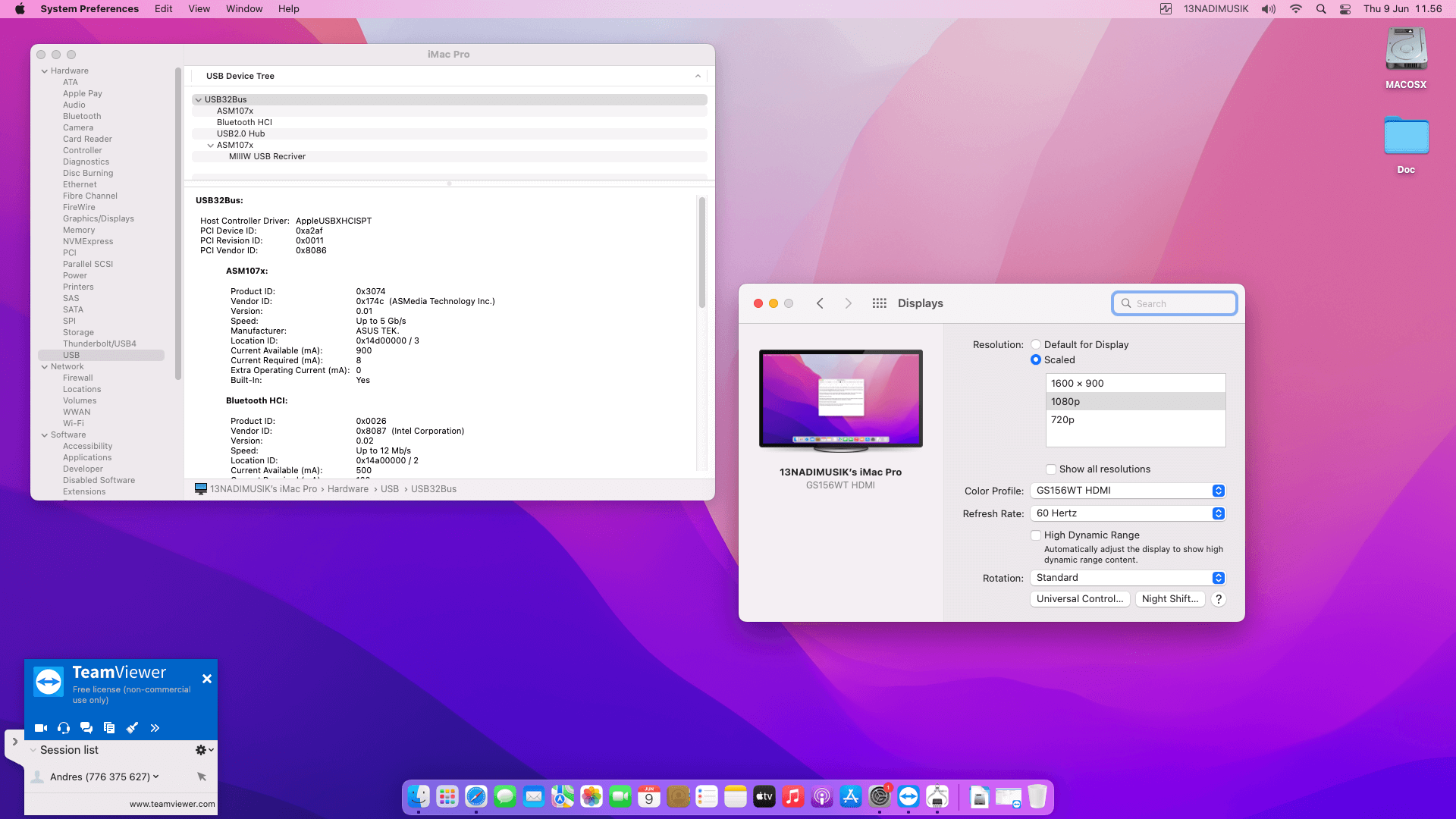Image resolution: width=1456 pixels, height=819 pixels.
Task: Open Show All grid icon in Displays
Action: (879, 303)
